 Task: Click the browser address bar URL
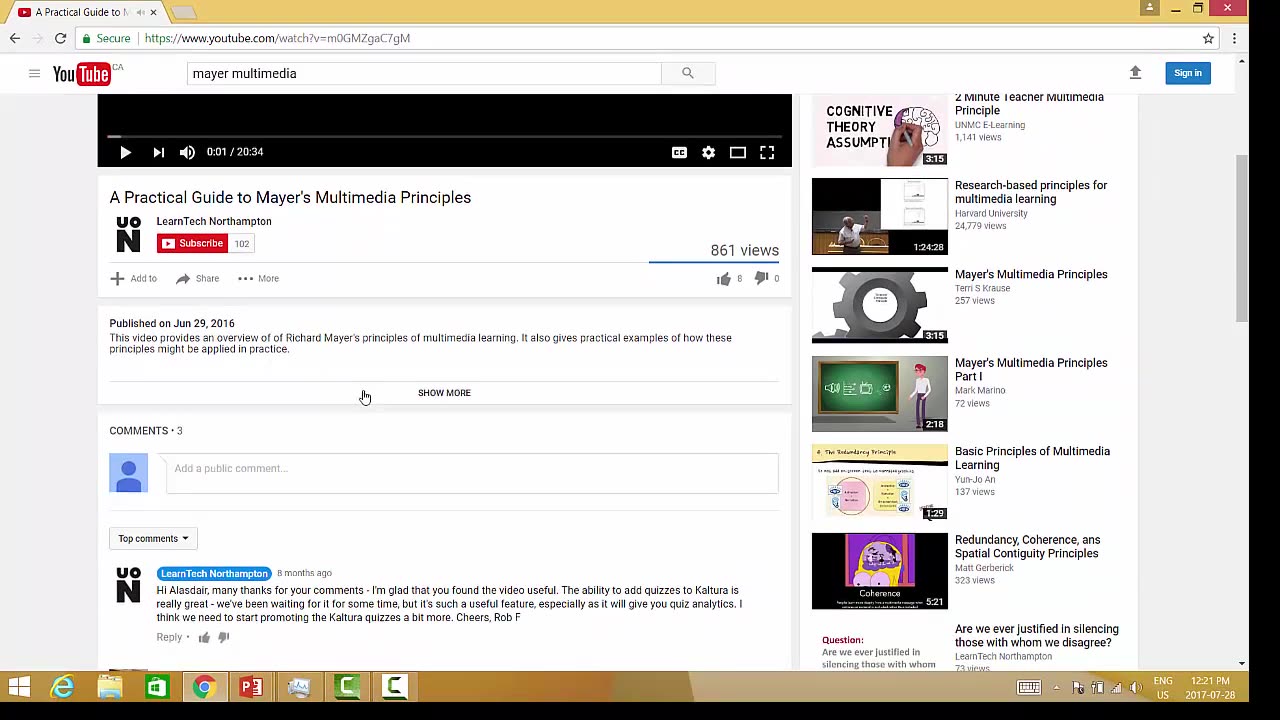pos(277,38)
